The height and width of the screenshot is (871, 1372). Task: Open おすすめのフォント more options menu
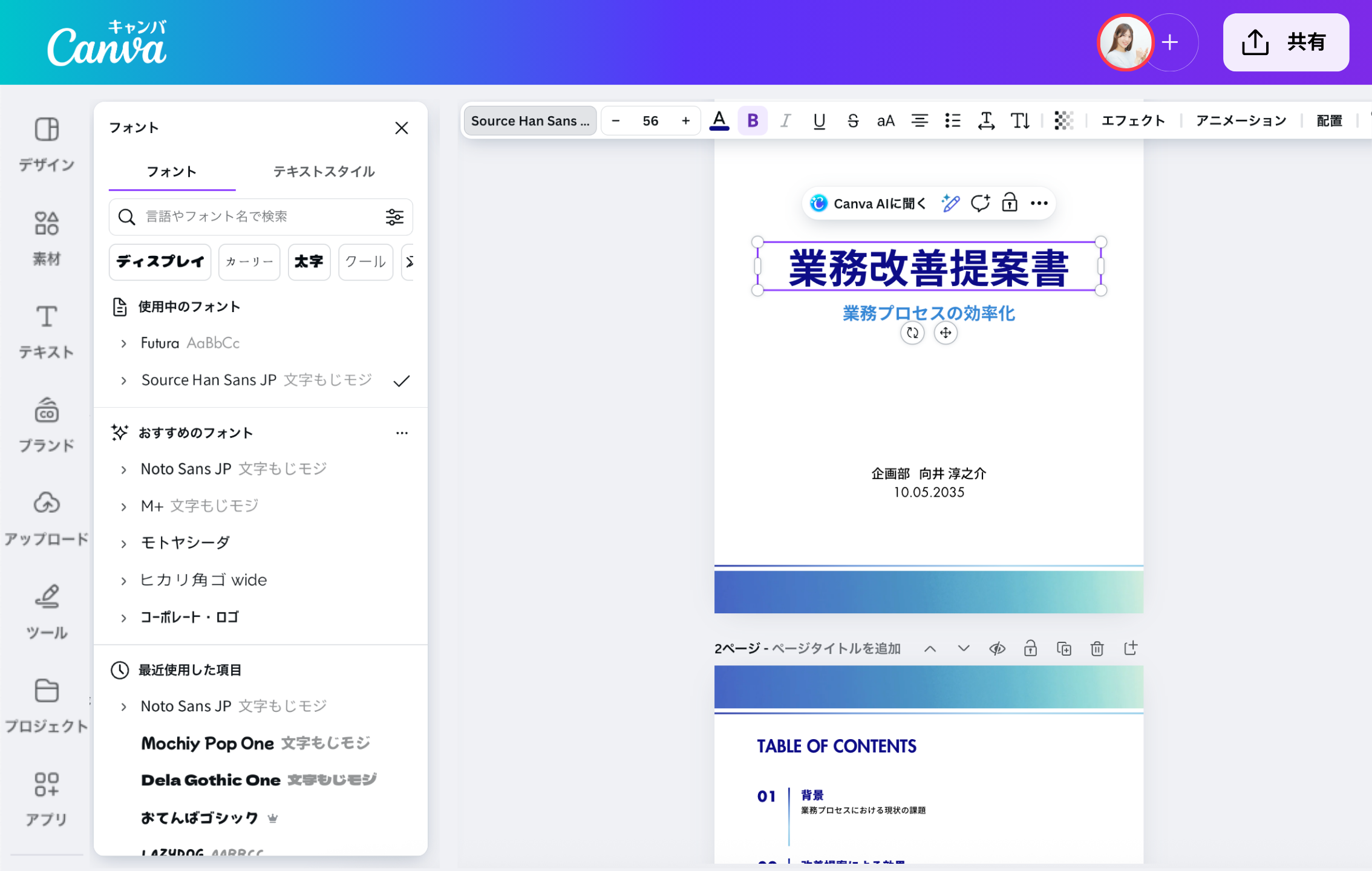pyautogui.click(x=402, y=433)
